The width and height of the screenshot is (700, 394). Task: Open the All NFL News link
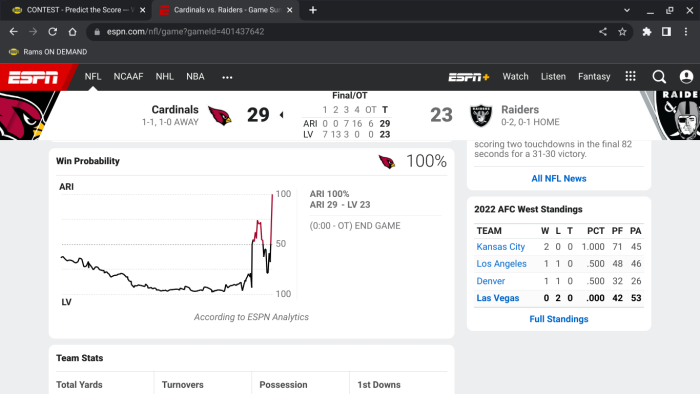click(558, 178)
